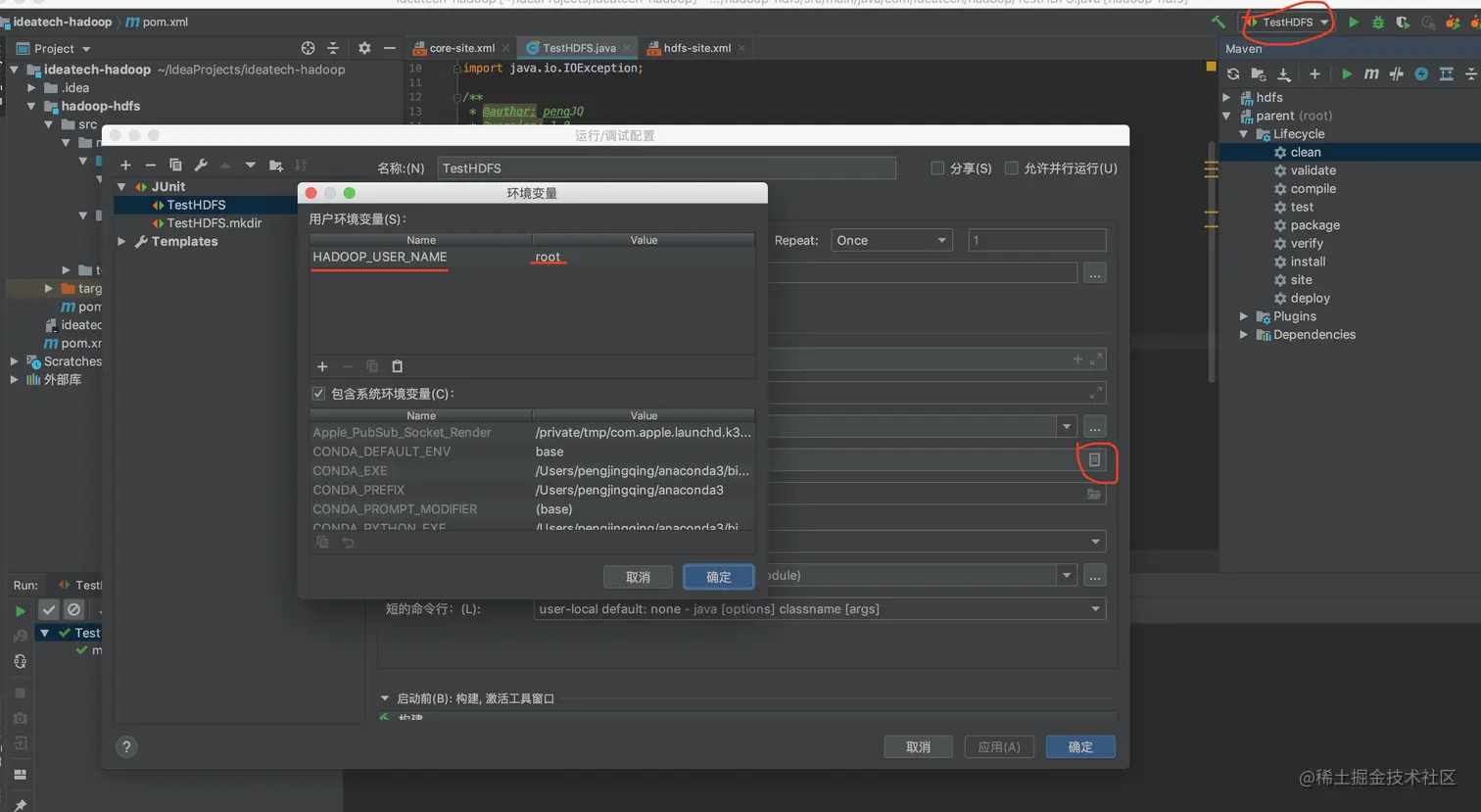Open Project panel settings gear
Image resolution: width=1481 pixels, height=812 pixels.
364,48
